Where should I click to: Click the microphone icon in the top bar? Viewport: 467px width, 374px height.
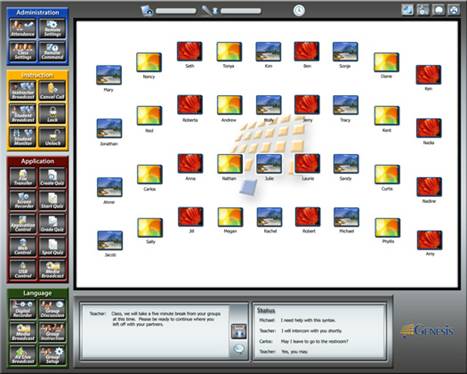coord(206,10)
